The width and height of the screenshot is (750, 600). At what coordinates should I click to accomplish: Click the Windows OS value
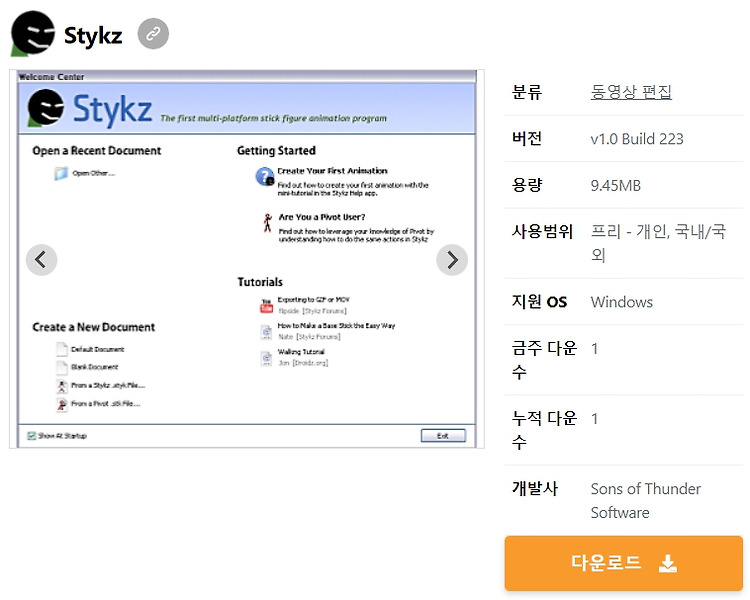621,302
